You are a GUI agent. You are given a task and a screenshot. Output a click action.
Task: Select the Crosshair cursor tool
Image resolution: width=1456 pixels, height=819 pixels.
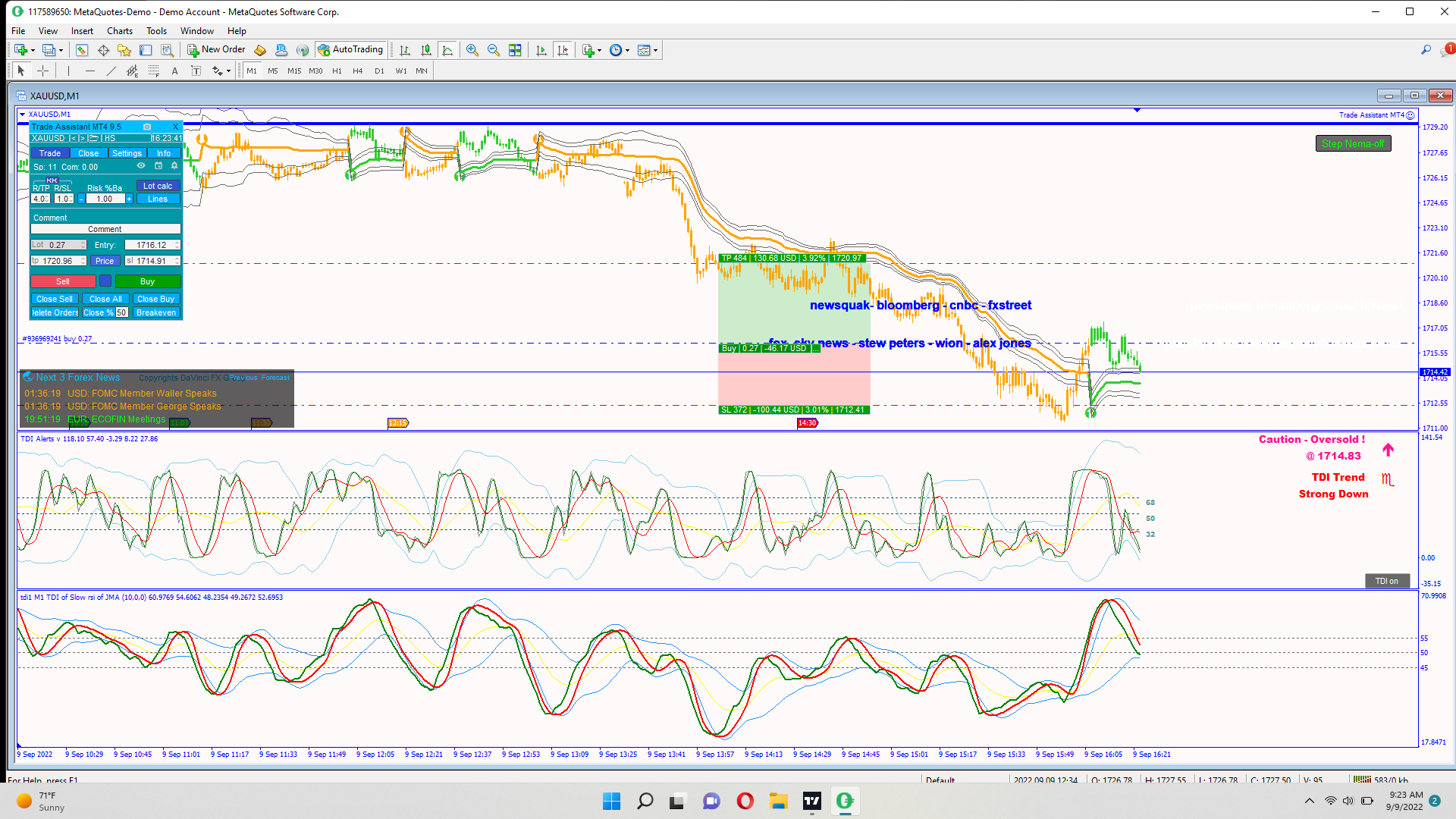pyautogui.click(x=43, y=71)
